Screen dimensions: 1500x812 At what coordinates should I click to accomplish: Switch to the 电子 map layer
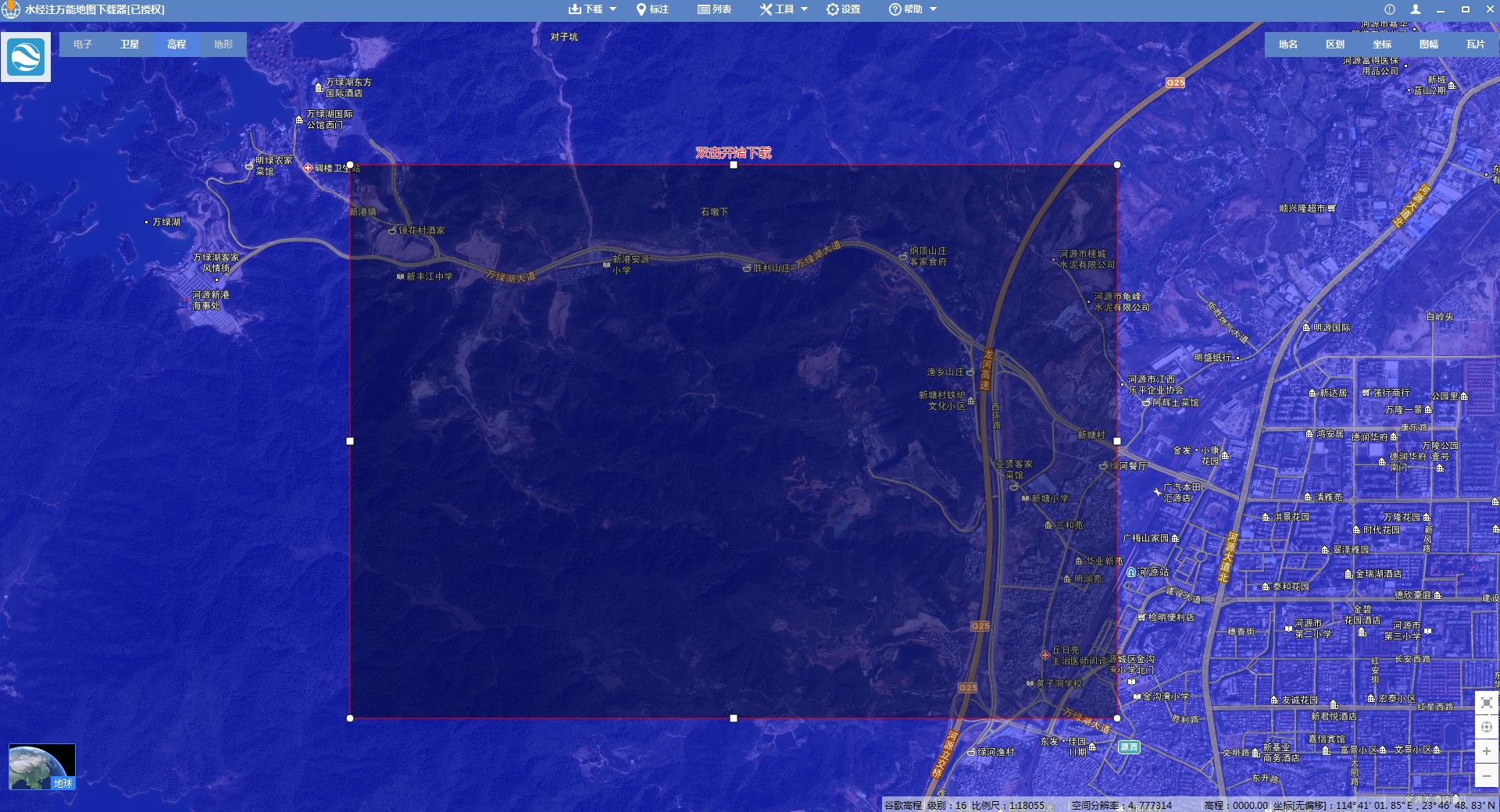point(83,45)
